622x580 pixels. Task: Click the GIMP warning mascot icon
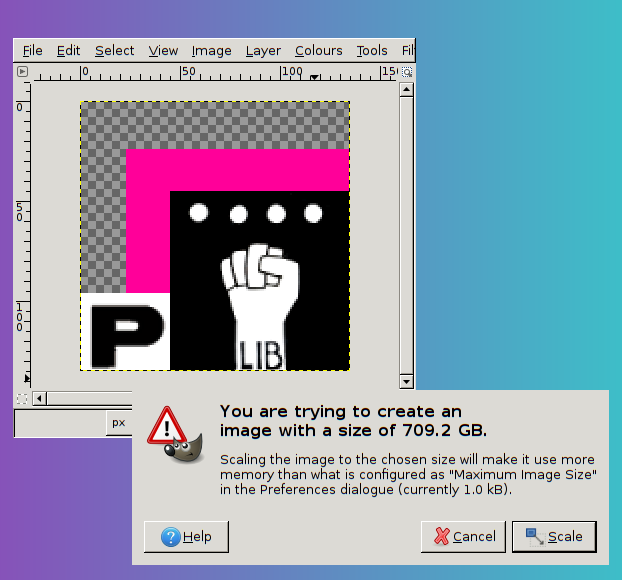(175, 434)
